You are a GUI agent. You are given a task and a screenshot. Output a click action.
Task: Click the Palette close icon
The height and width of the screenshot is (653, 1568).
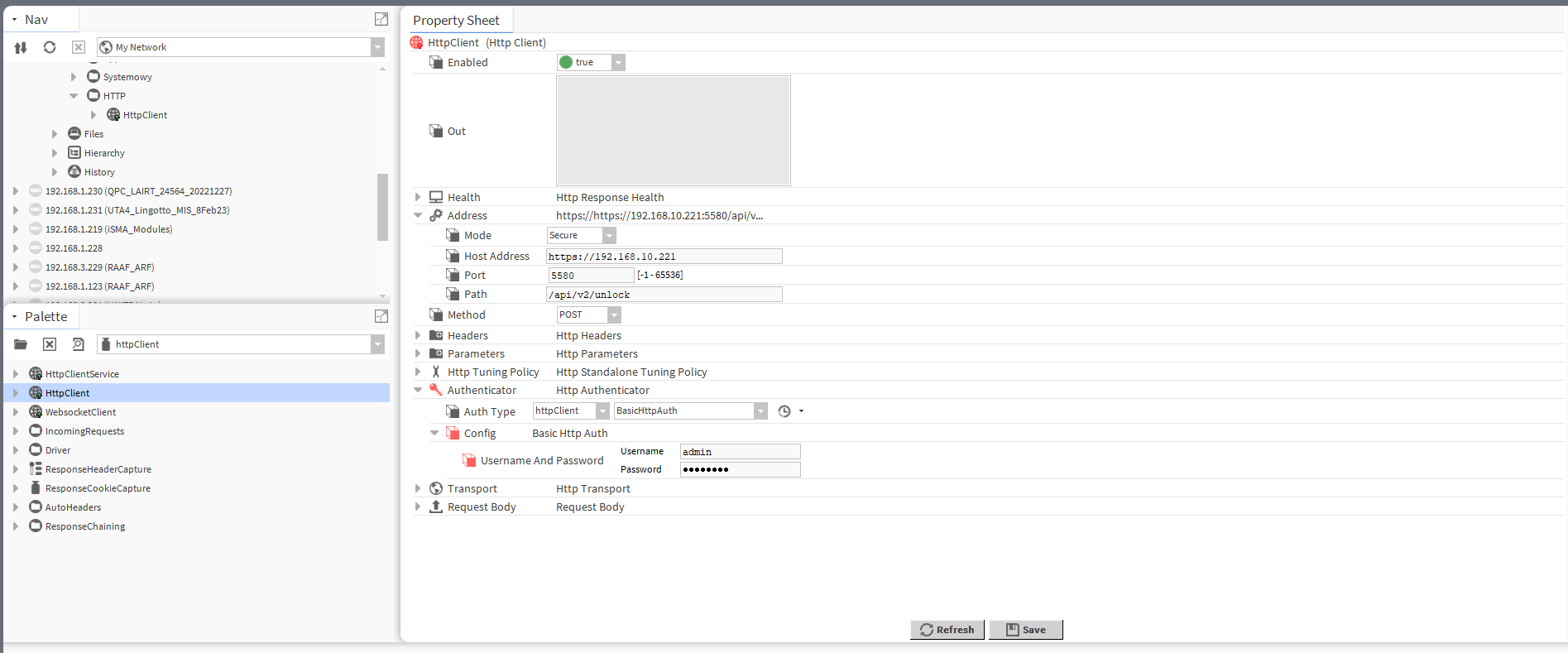[x=50, y=344]
